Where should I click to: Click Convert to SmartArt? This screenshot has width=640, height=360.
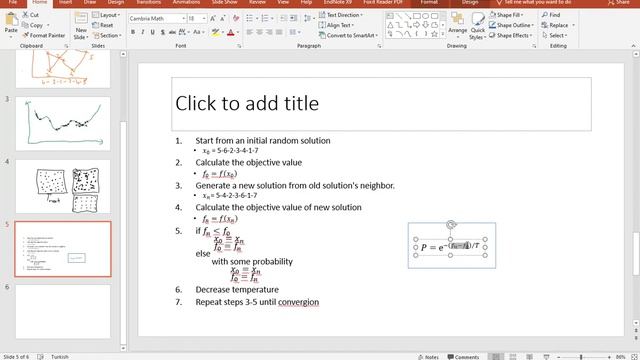[x=348, y=35]
